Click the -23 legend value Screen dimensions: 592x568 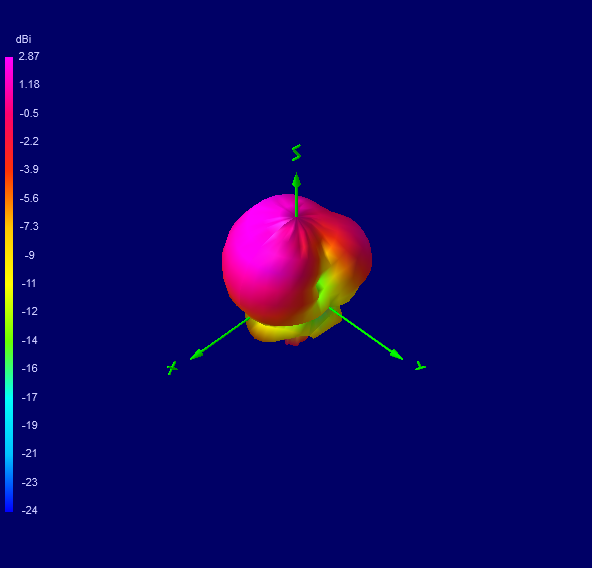(29, 482)
